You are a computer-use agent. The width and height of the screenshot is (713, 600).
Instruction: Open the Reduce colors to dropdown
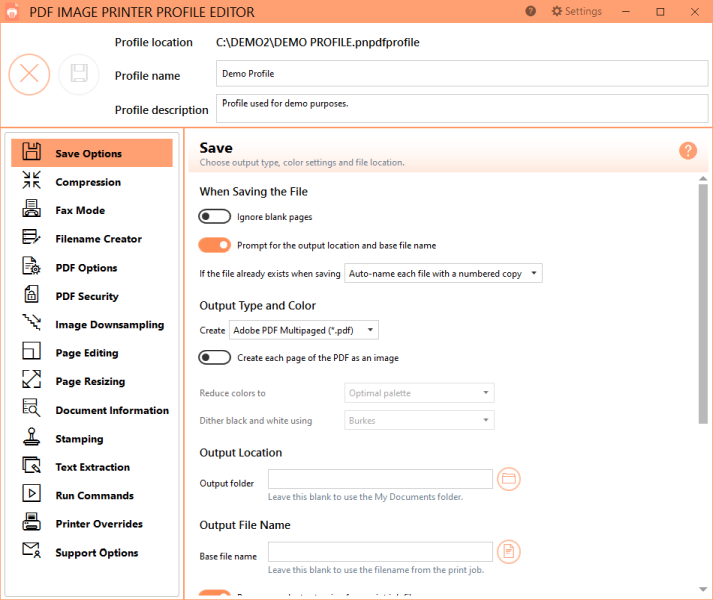click(x=419, y=393)
